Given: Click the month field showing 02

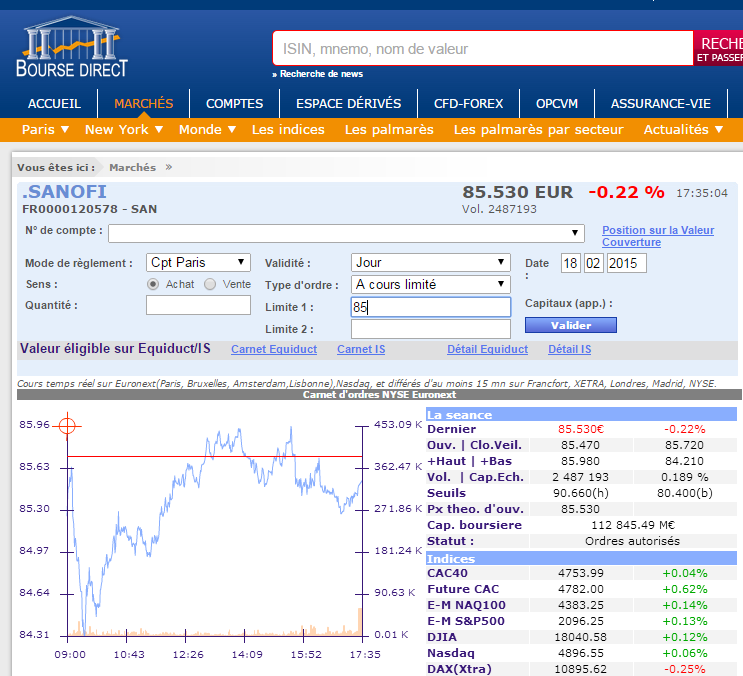Looking at the screenshot, I should [593, 263].
